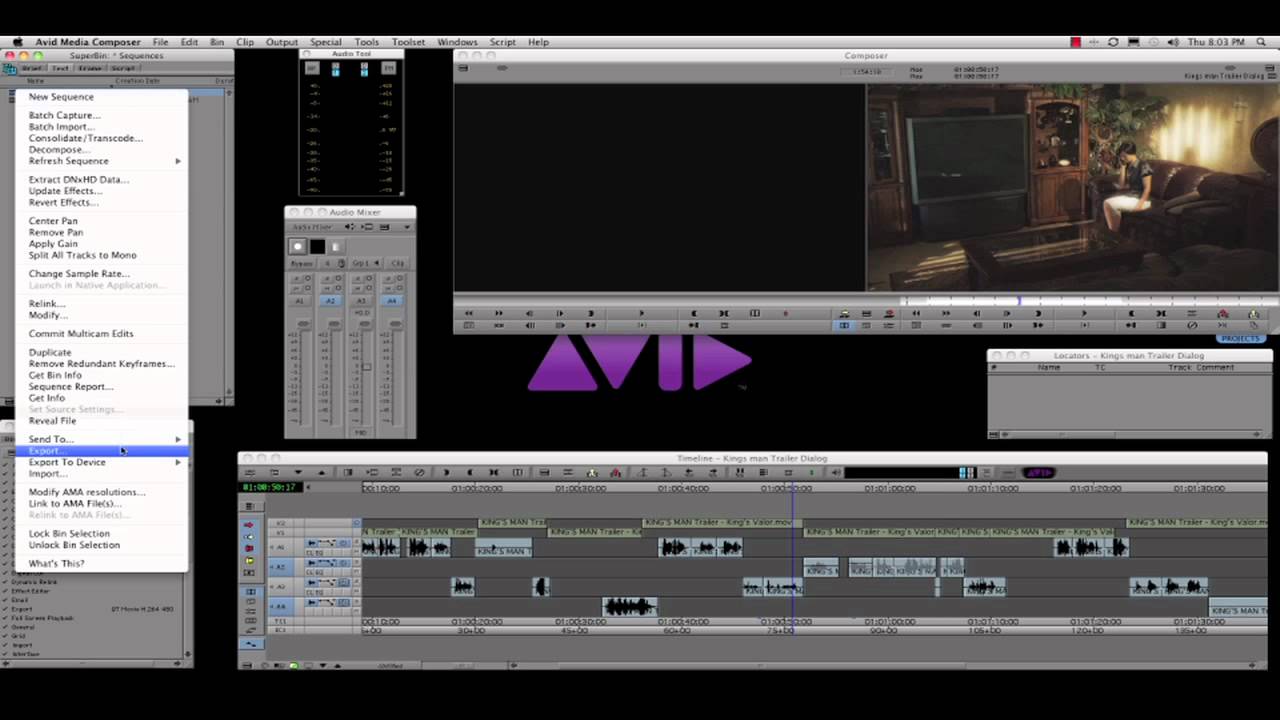
Task: Click the red segment mode arrow in timeline palette
Action: tap(249, 524)
